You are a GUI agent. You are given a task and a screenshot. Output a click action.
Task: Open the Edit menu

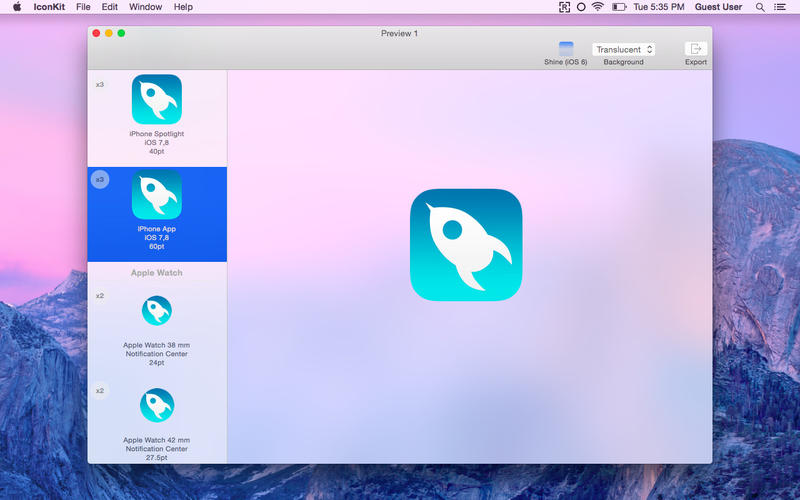pyautogui.click(x=109, y=7)
